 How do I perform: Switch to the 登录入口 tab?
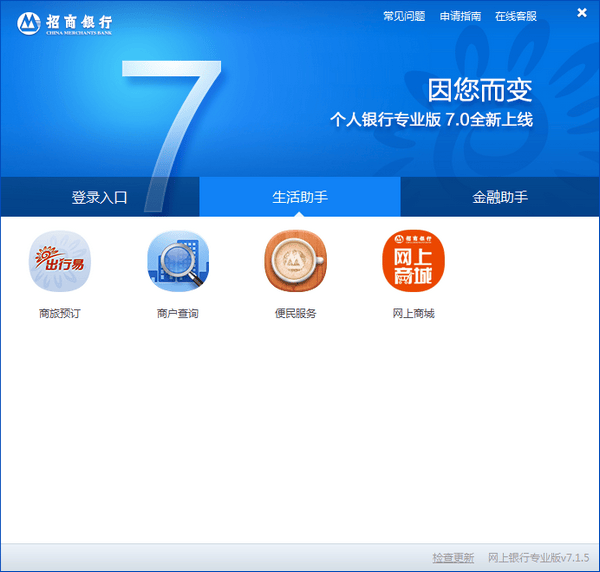point(100,197)
